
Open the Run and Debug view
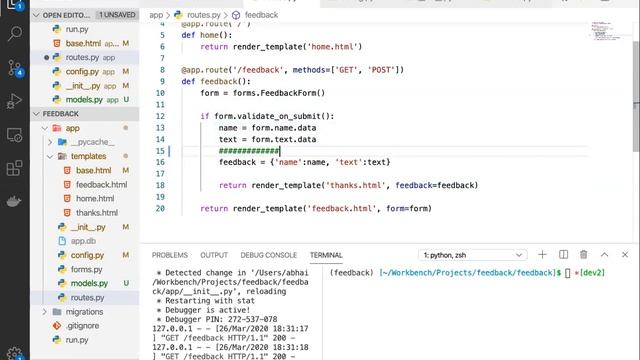[15, 101]
